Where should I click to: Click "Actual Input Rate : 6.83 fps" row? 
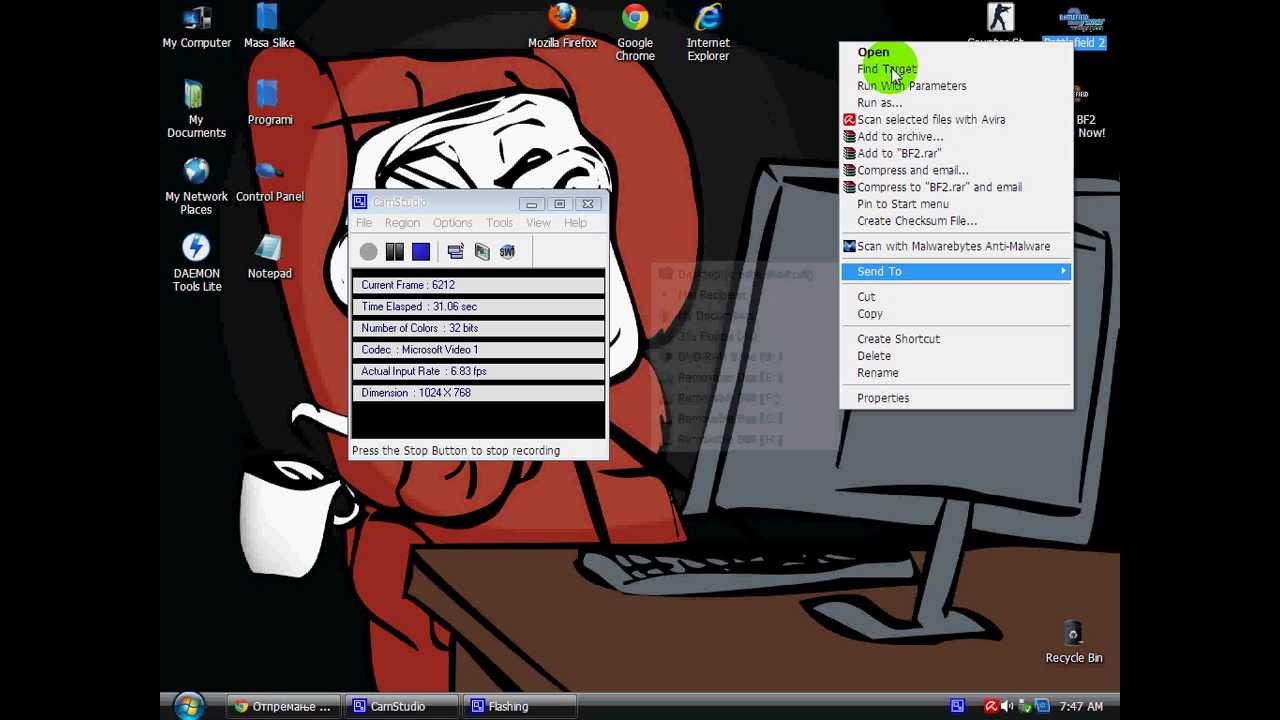click(x=478, y=371)
